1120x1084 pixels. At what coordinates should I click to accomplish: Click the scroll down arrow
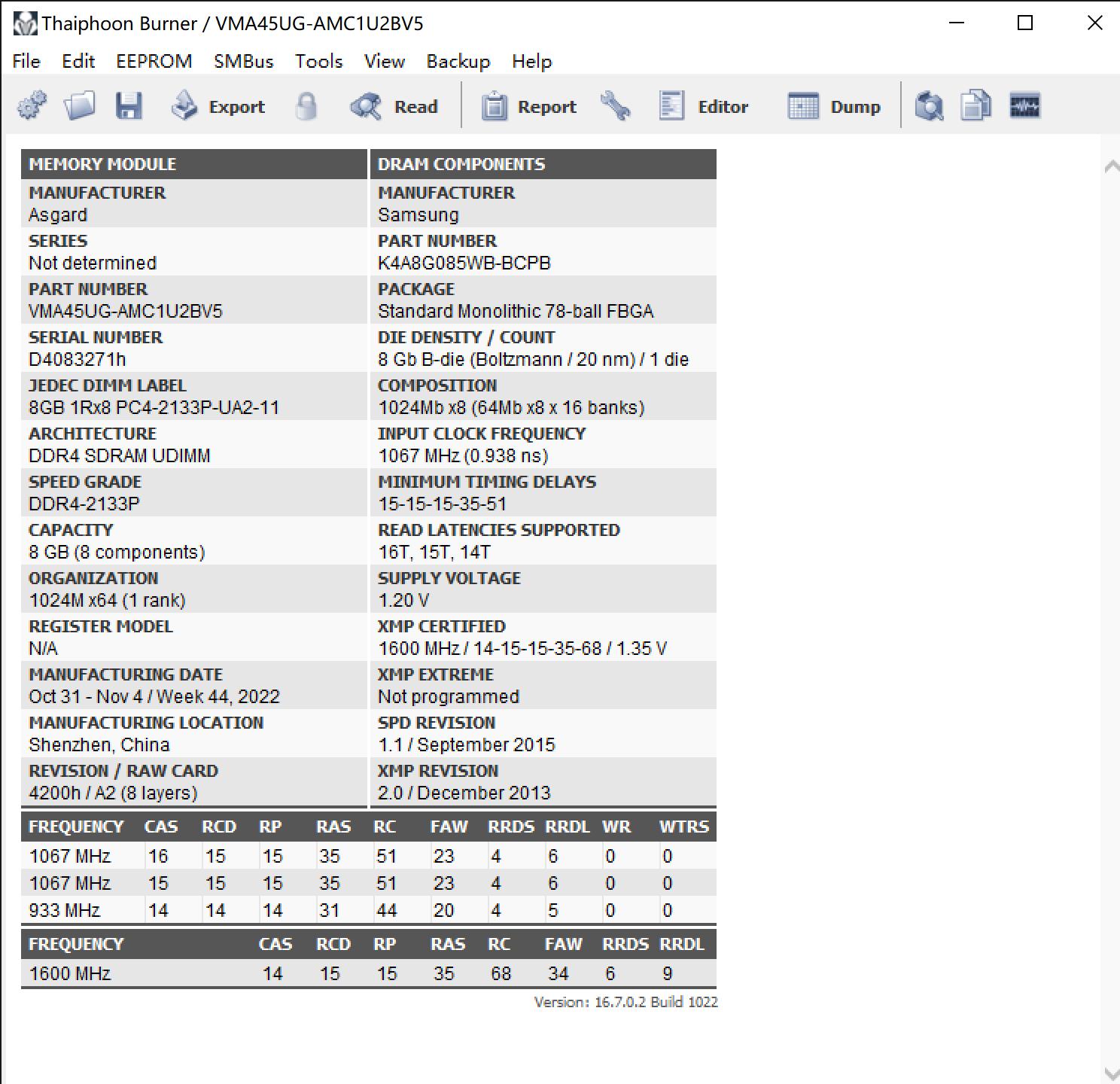click(x=1111, y=1073)
